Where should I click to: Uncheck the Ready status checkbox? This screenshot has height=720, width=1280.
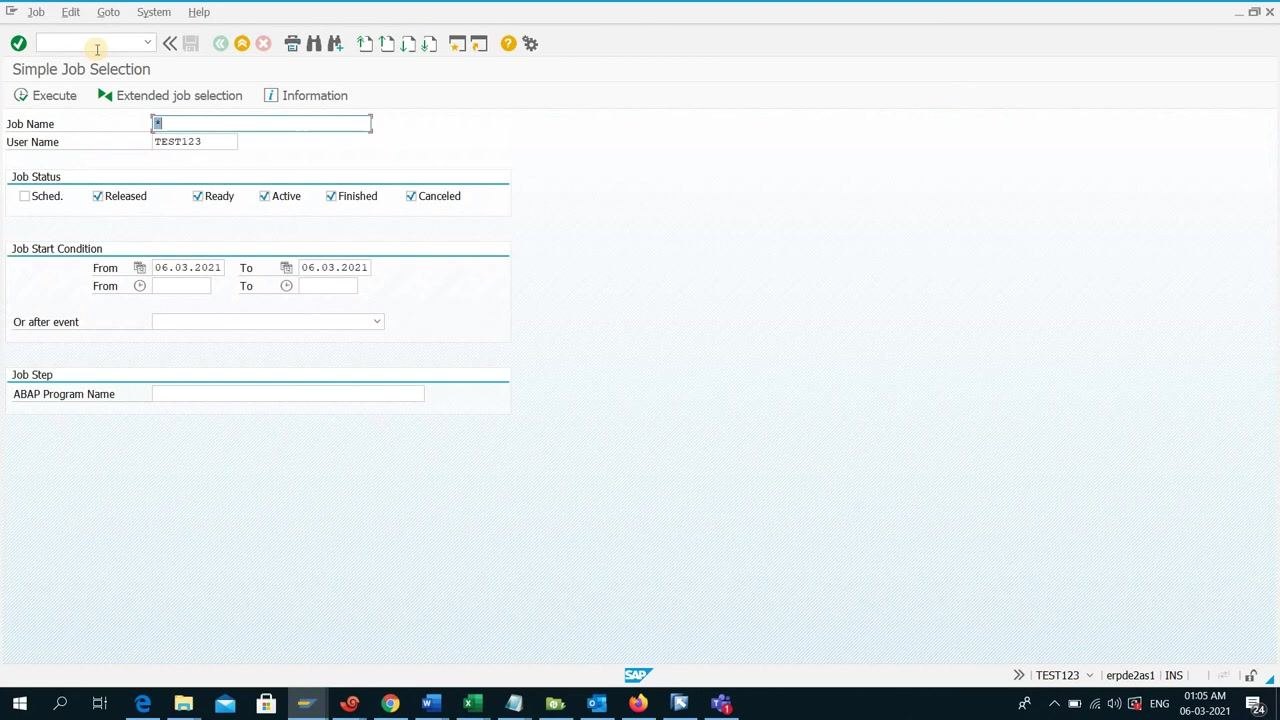click(x=197, y=196)
